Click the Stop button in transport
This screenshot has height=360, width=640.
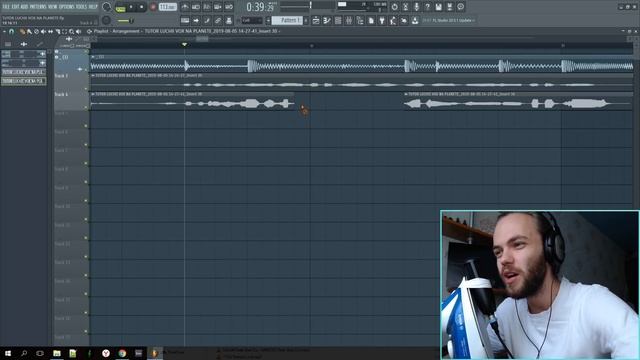click(142, 7)
